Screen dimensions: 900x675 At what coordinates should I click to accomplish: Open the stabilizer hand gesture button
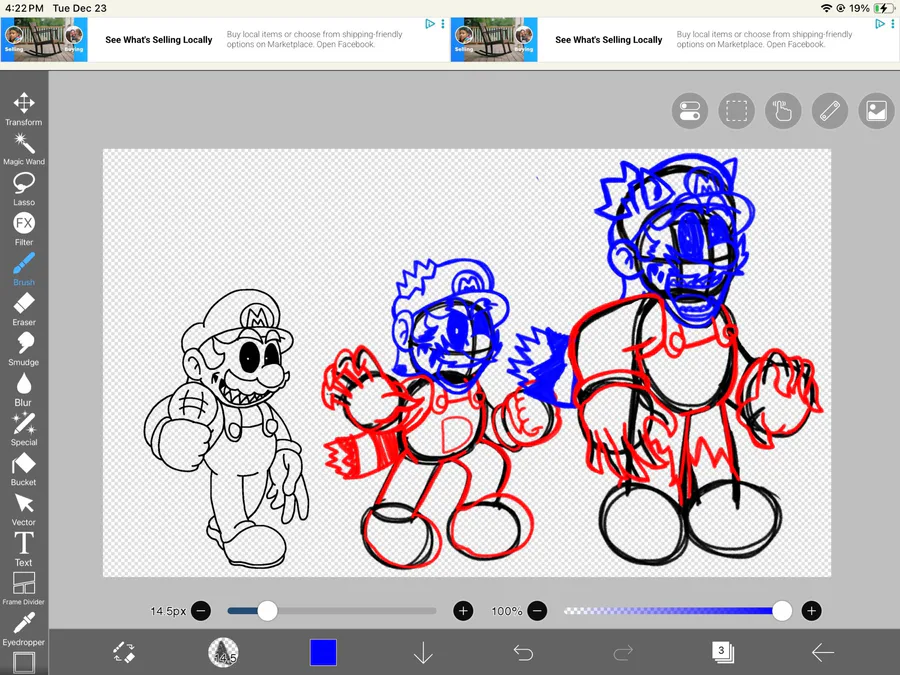tap(783, 111)
